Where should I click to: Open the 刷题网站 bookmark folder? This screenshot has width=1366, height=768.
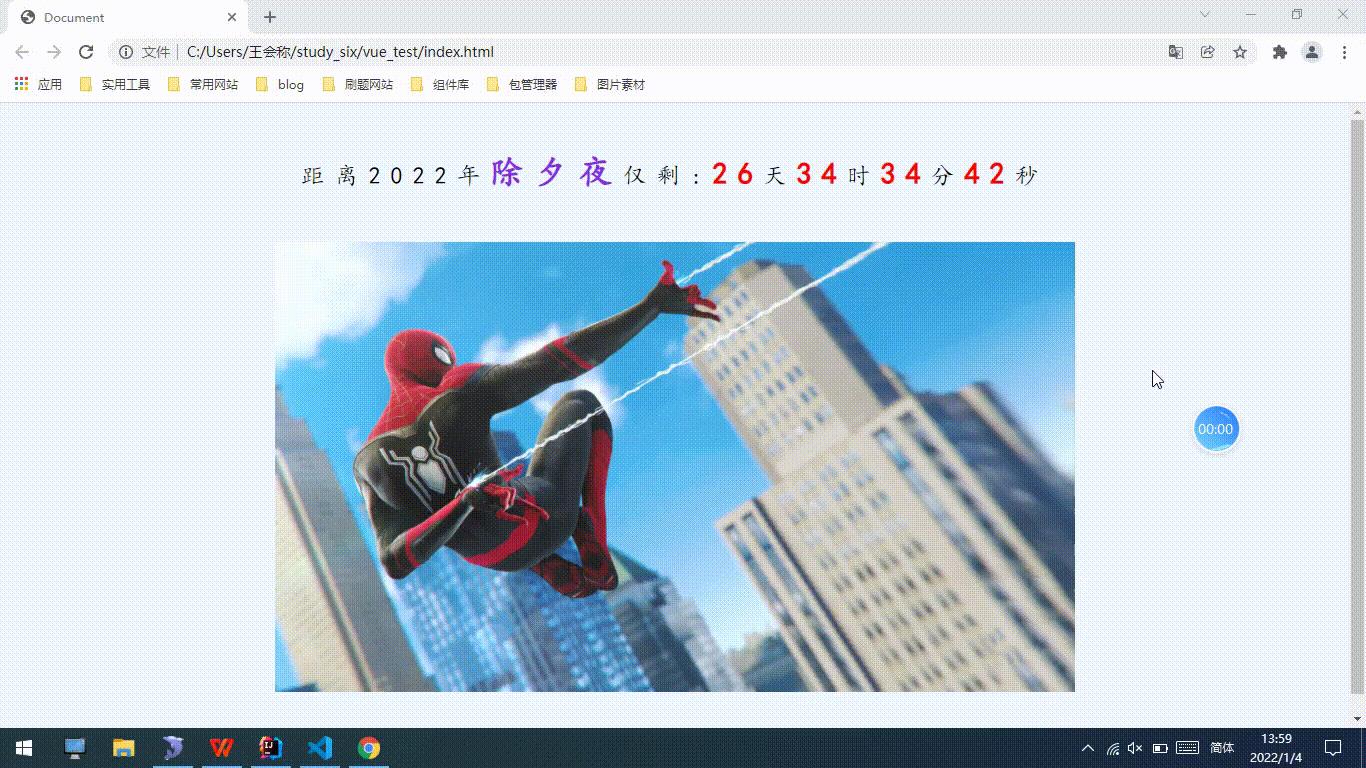point(357,85)
